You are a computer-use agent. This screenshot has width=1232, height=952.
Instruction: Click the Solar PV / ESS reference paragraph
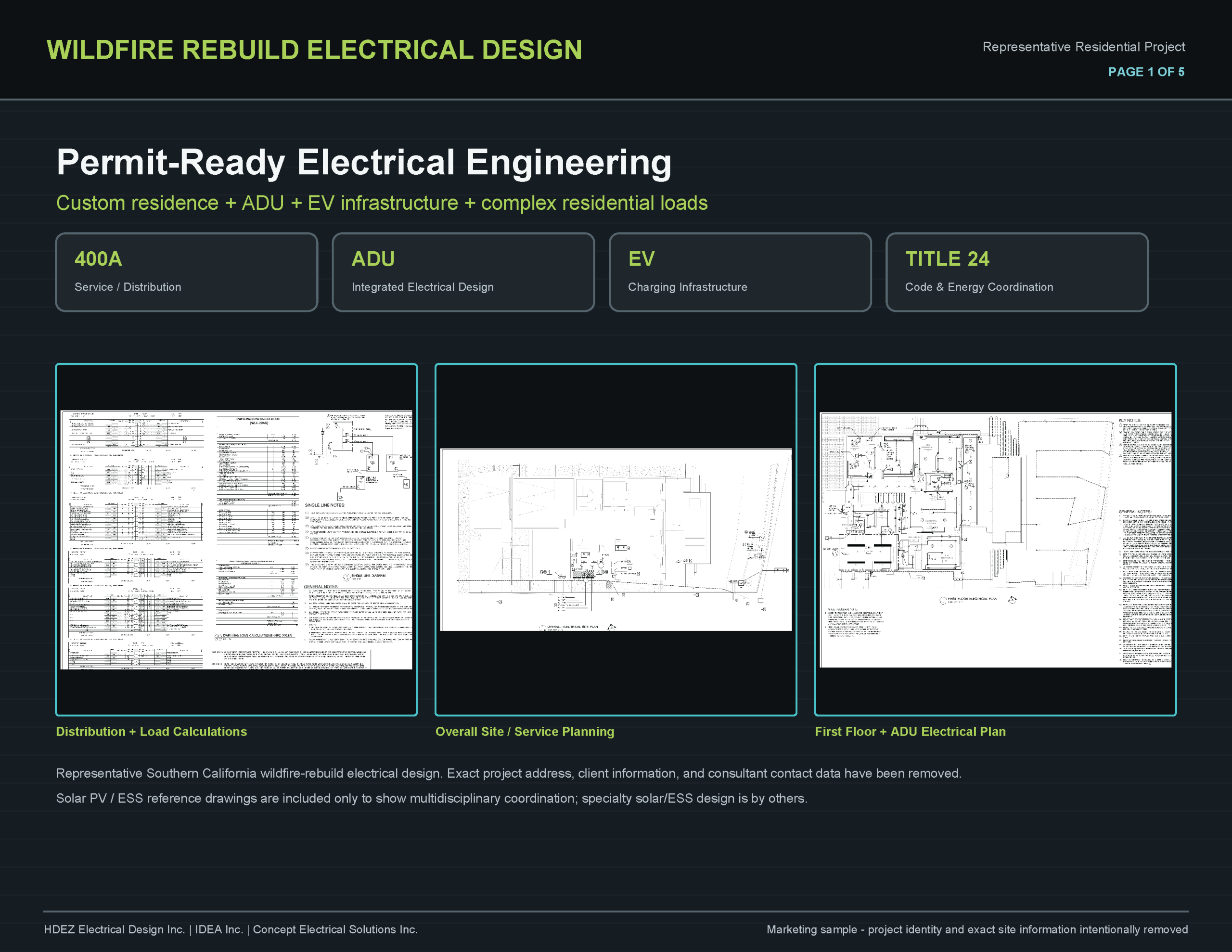click(432, 798)
